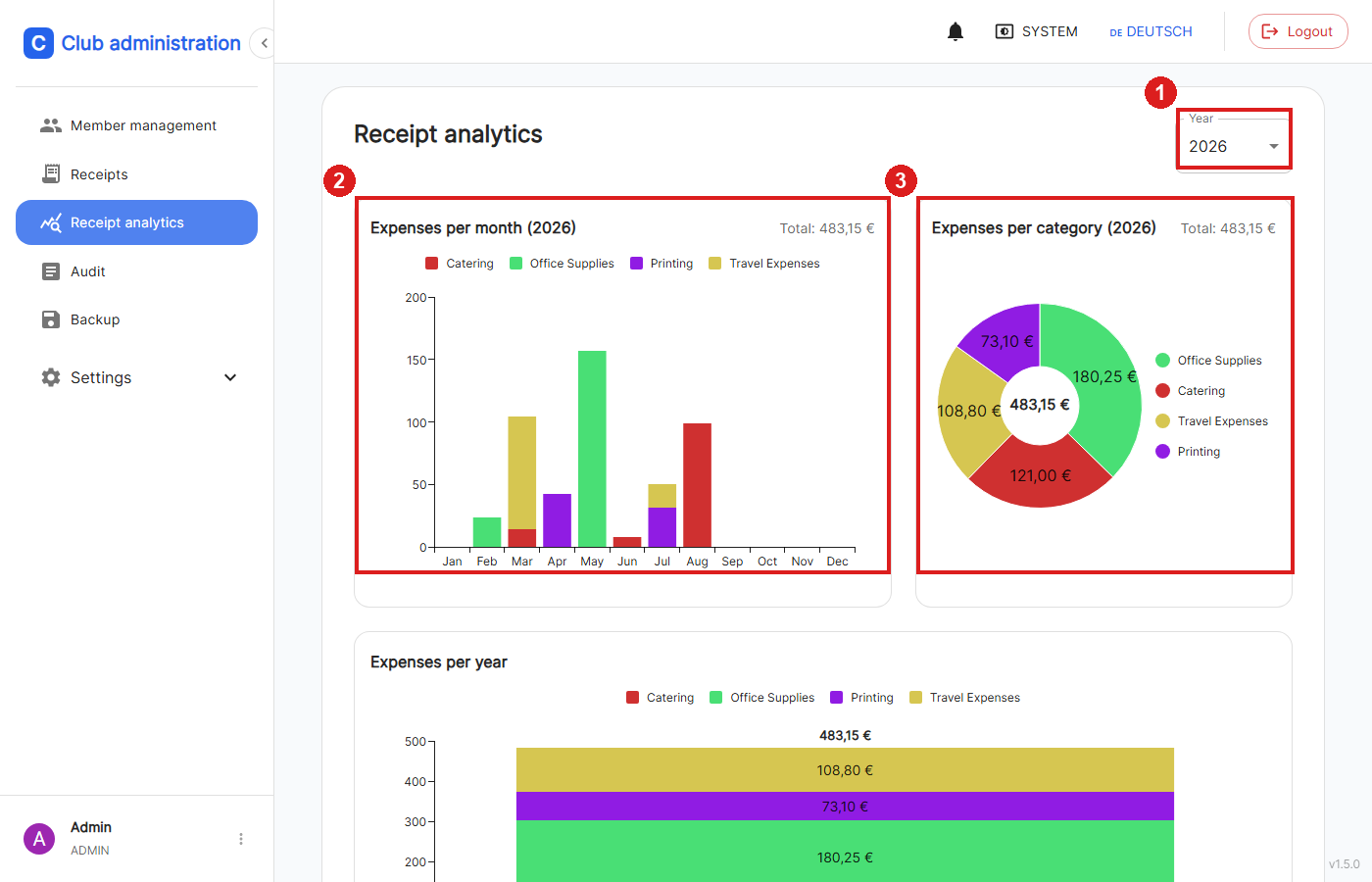Image resolution: width=1372 pixels, height=882 pixels.
Task: Click Expenses per year title
Action: point(439,662)
